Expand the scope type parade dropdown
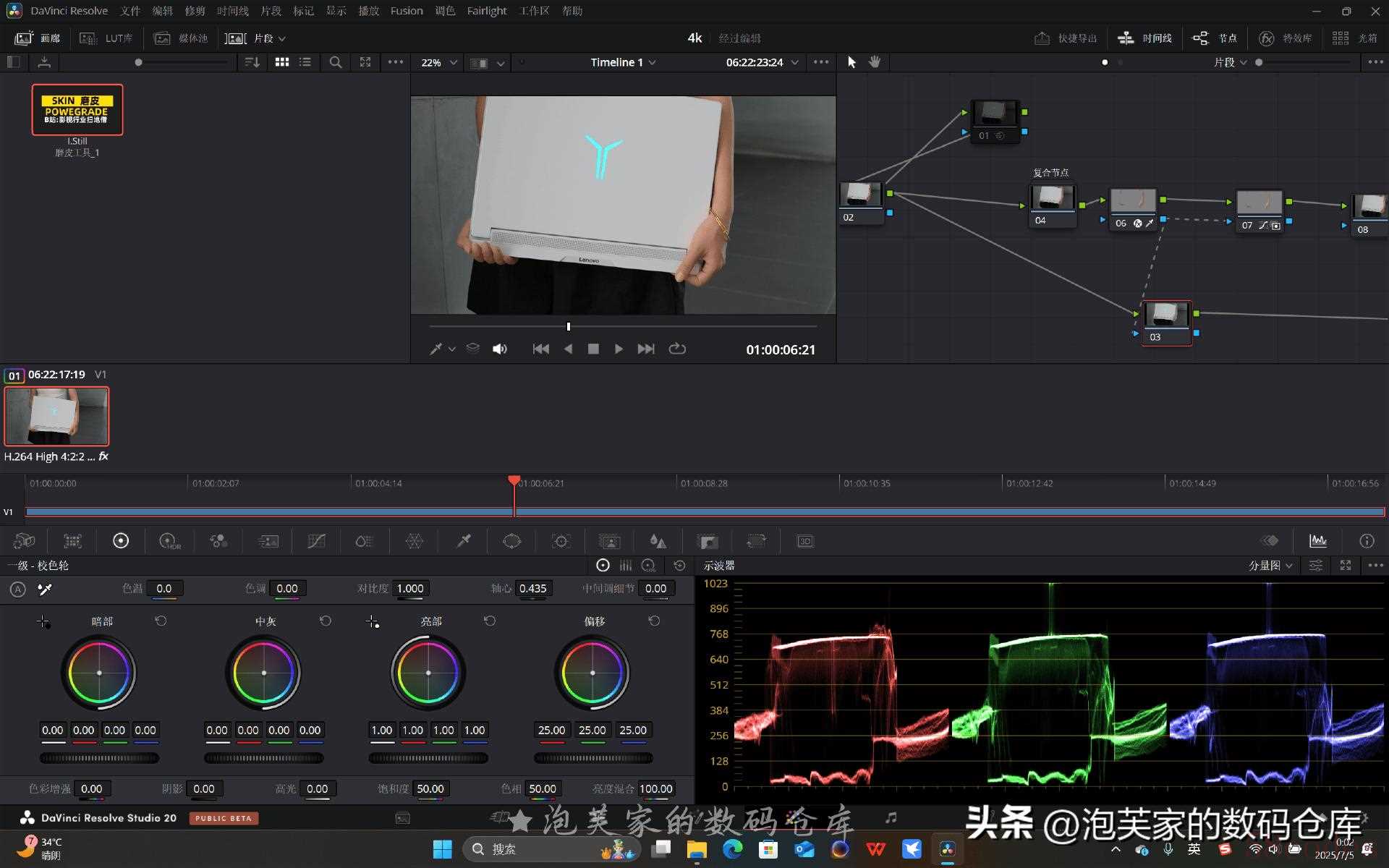 click(x=1270, y=566)
